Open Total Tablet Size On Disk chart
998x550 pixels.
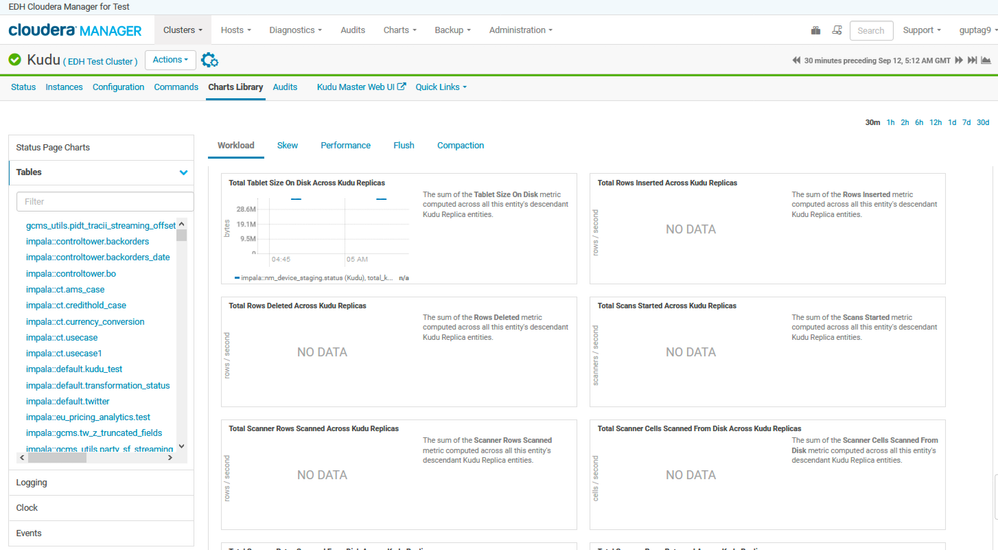pyautogui.click(x=307, y=183)
